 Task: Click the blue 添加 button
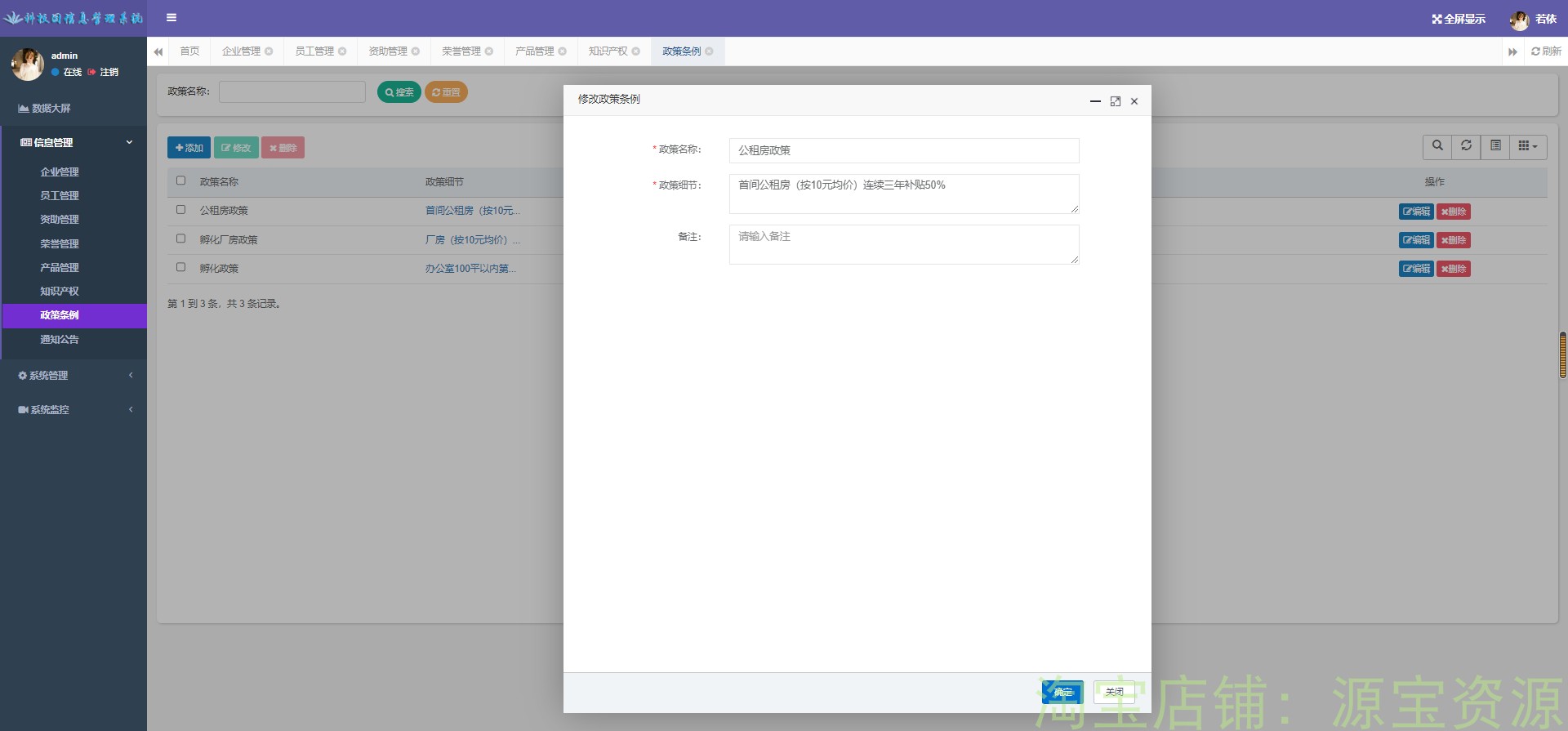tap(189, 148)
